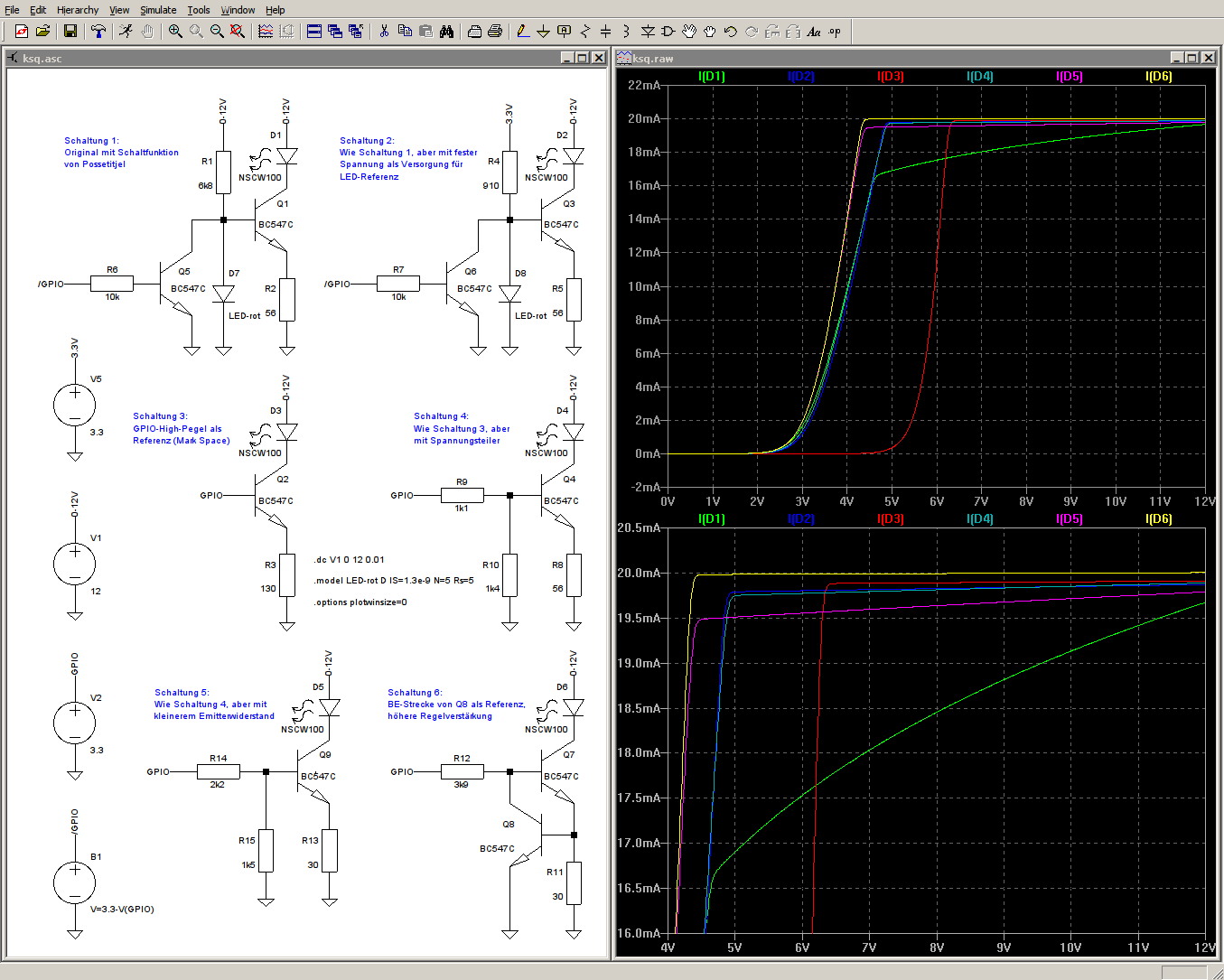Click the Cut scissors icon

(384, 32)
